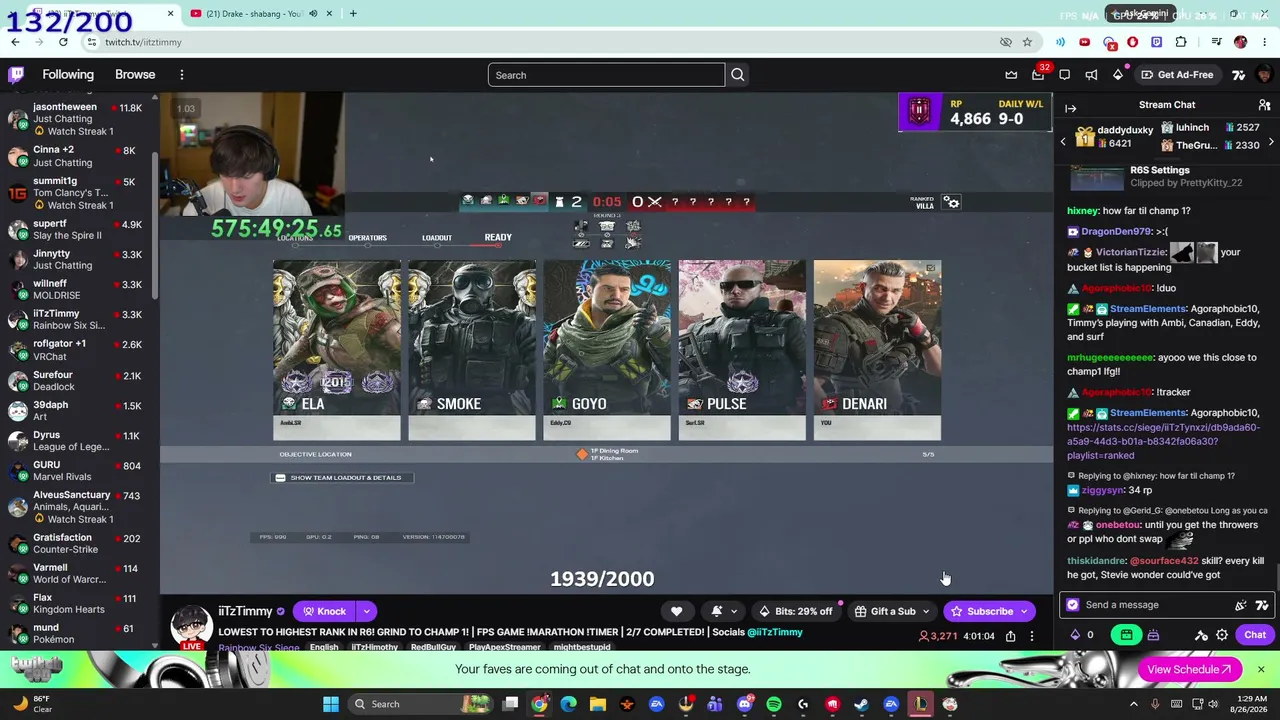Open jasontheween channel in sidebar
The height and width of the screenshot is (720, 1280).
[x=78, y=118]
